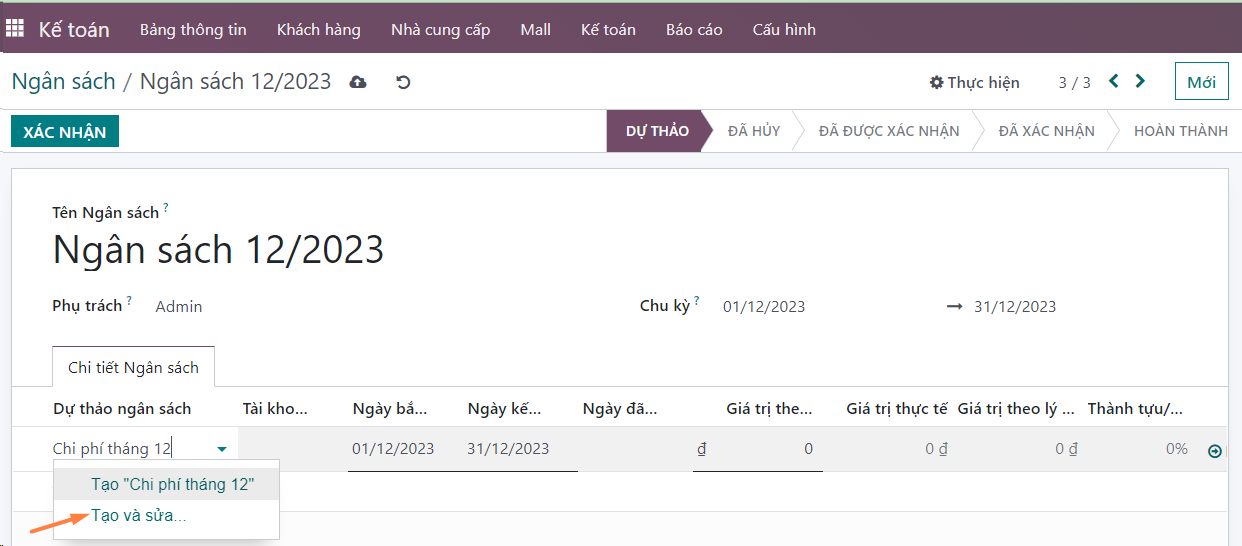Go to next record arrow
1242x546 pixels.
(1141, 81)
